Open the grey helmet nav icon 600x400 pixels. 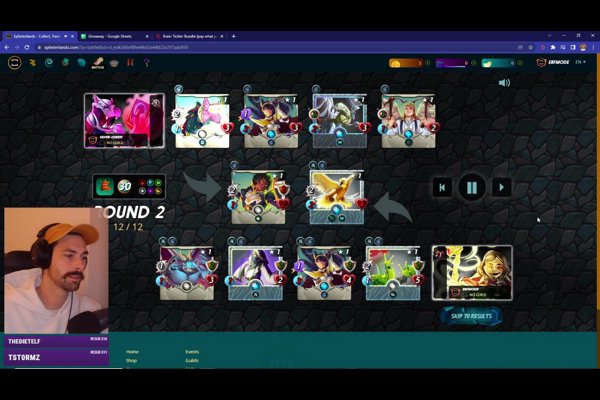(114, 63)
